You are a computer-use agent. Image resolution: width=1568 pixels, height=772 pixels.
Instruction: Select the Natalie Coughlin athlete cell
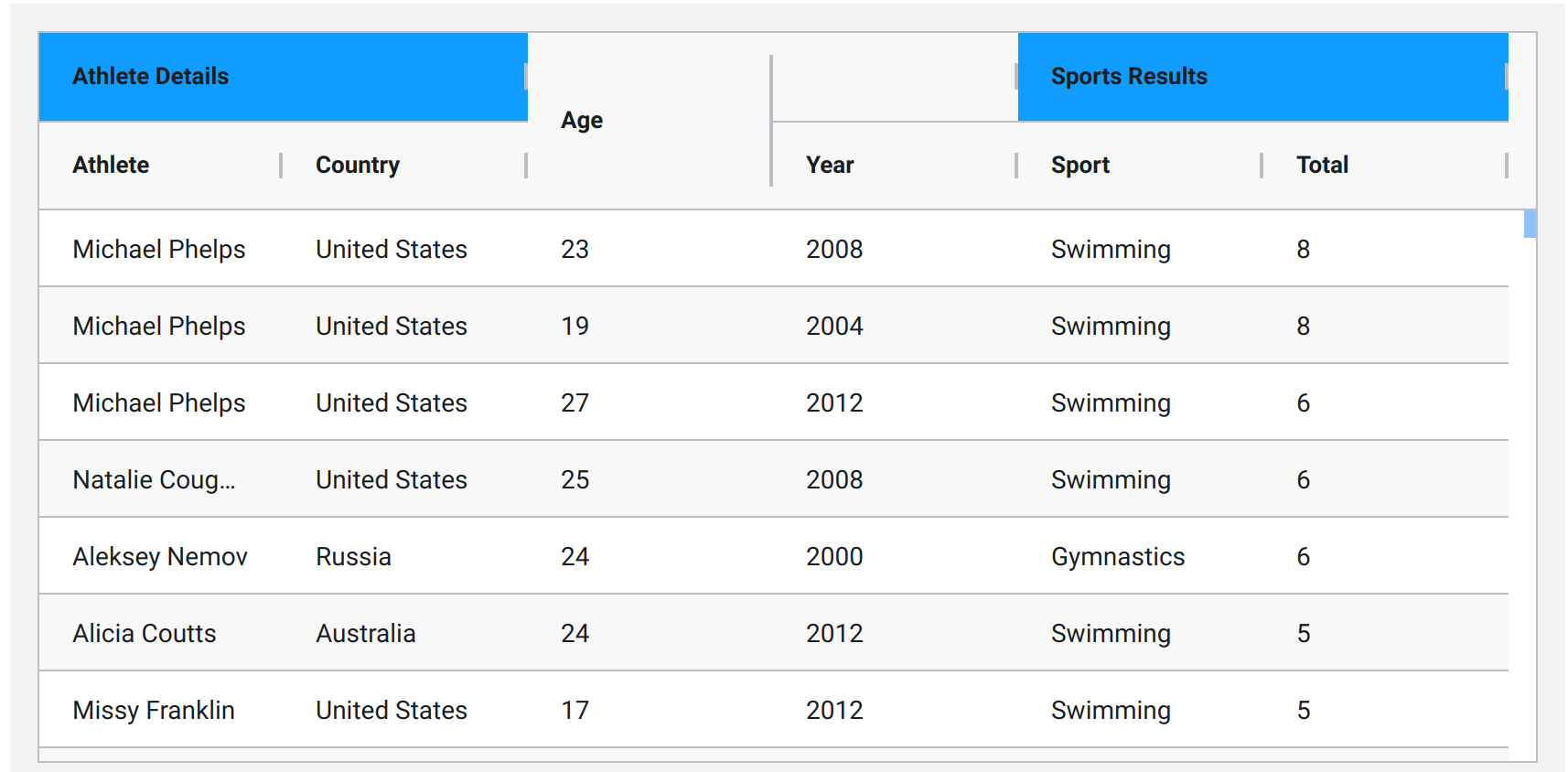(154, 480)
